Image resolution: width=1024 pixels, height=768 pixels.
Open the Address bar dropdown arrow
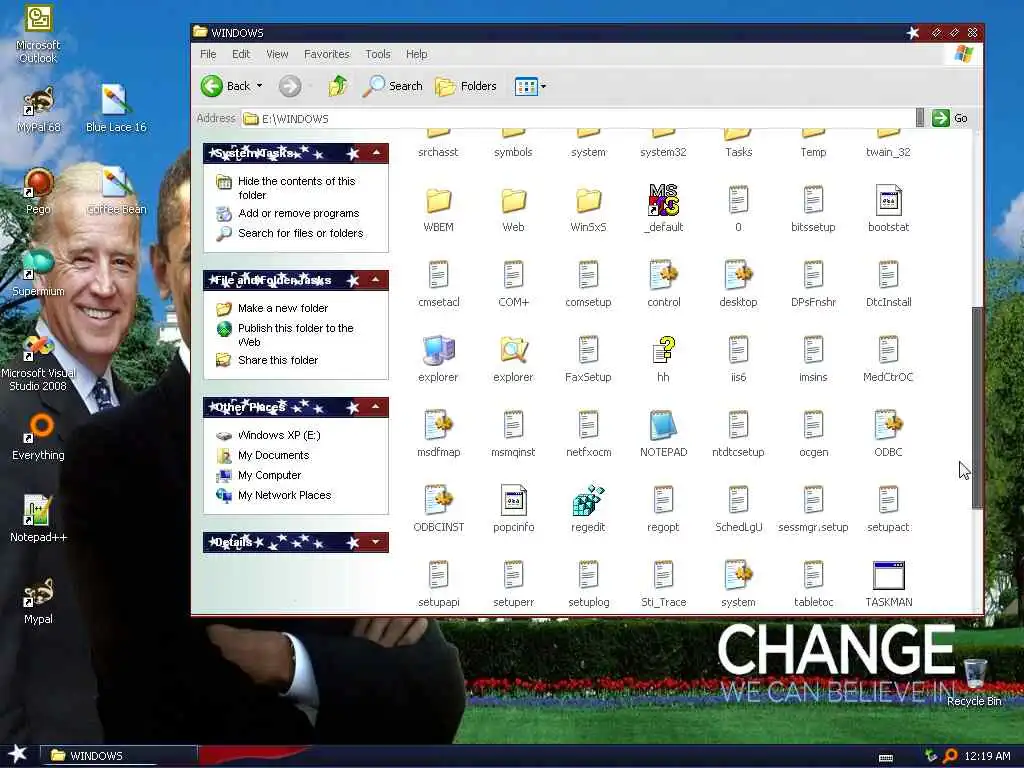click(x=920, y=118)
